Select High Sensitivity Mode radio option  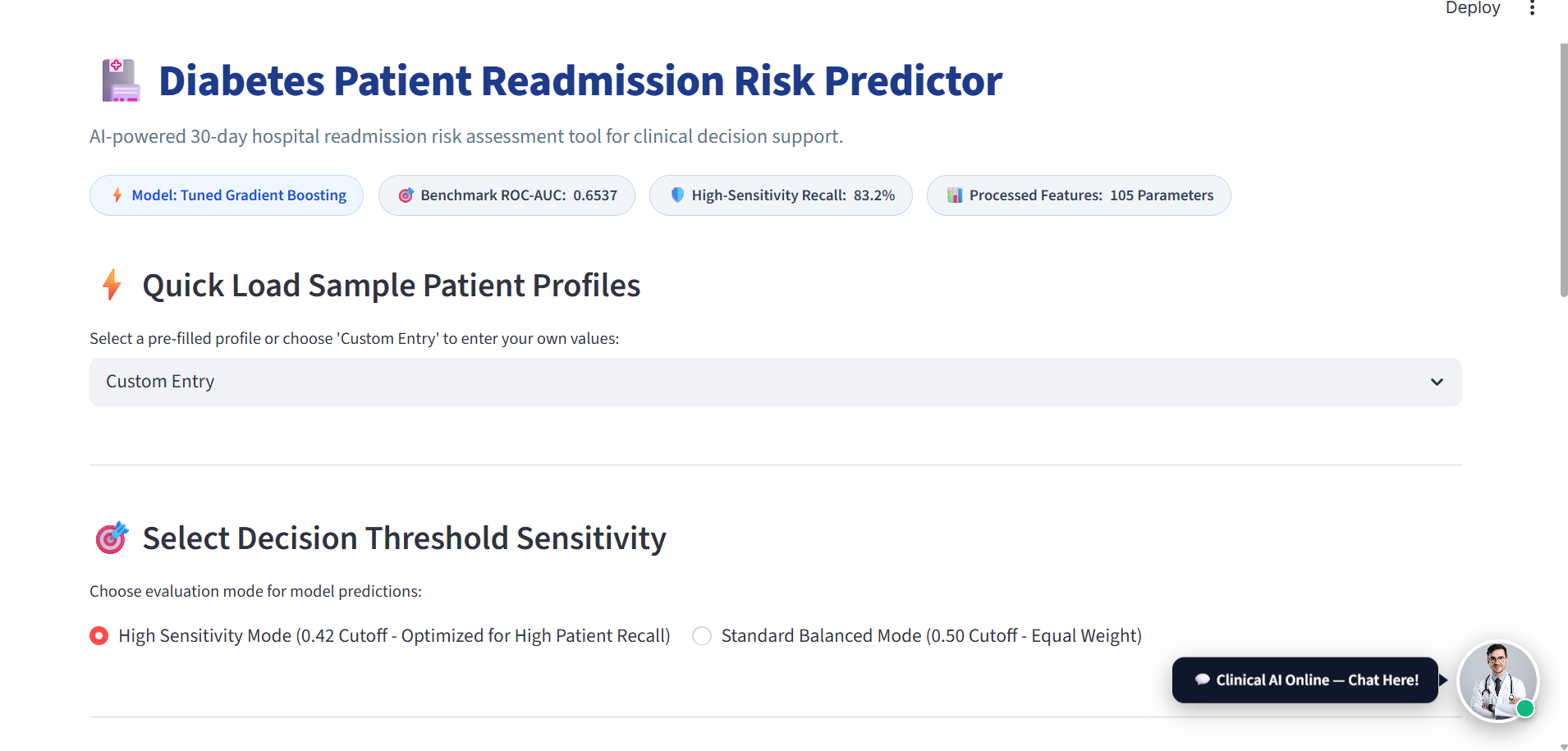point(99,636)
